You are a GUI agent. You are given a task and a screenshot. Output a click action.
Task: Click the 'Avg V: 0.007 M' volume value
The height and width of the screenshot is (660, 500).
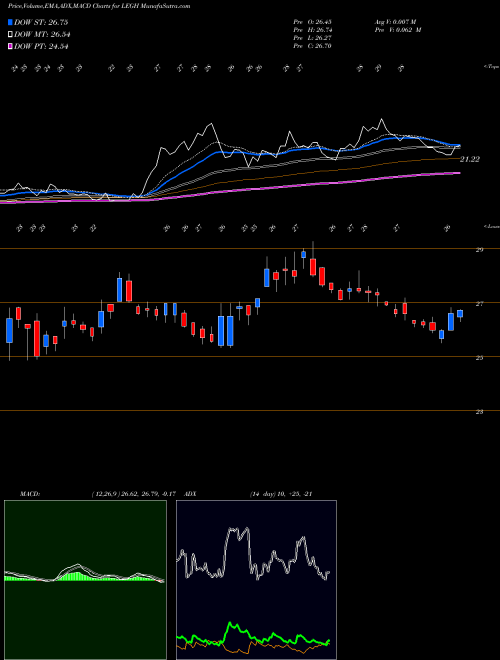(395, 22)
